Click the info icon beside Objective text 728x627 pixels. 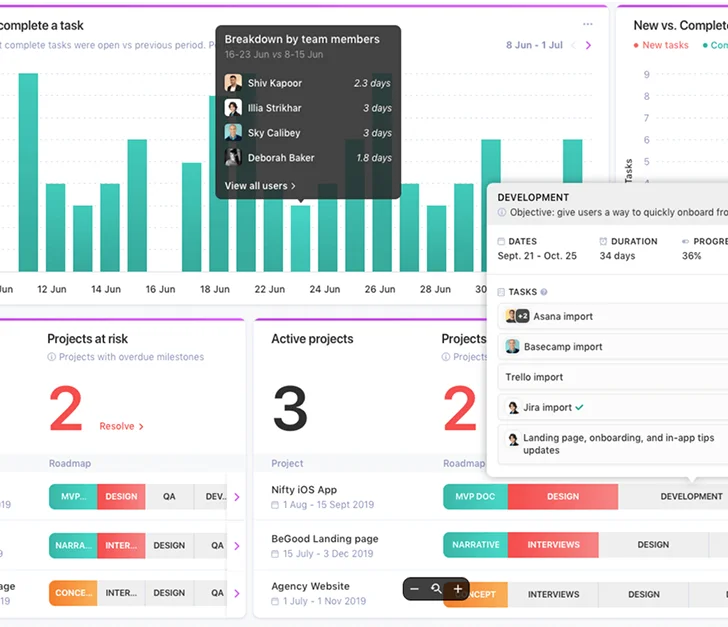click(x=502, y=213)
